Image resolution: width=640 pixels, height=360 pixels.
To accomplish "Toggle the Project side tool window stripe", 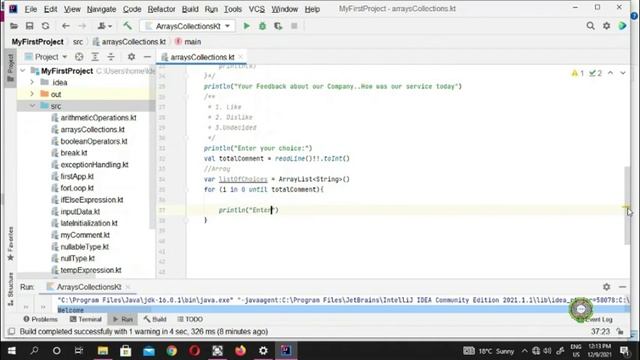I will click(10, 67).
